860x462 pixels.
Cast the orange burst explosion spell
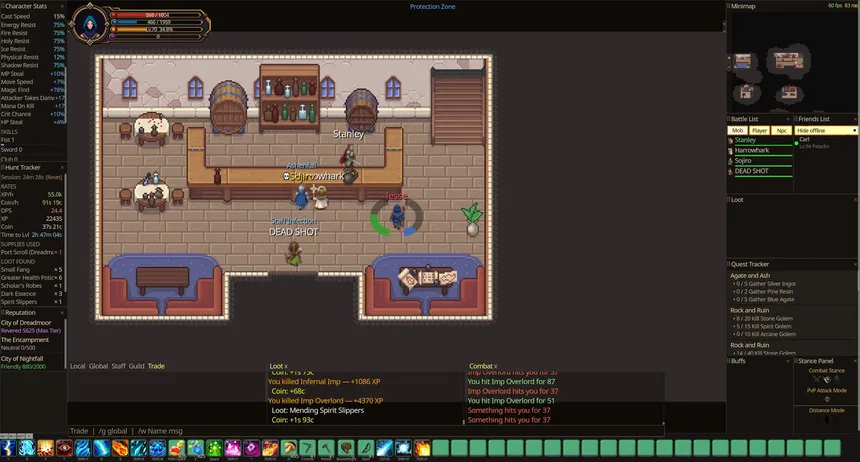click(46, 448)
